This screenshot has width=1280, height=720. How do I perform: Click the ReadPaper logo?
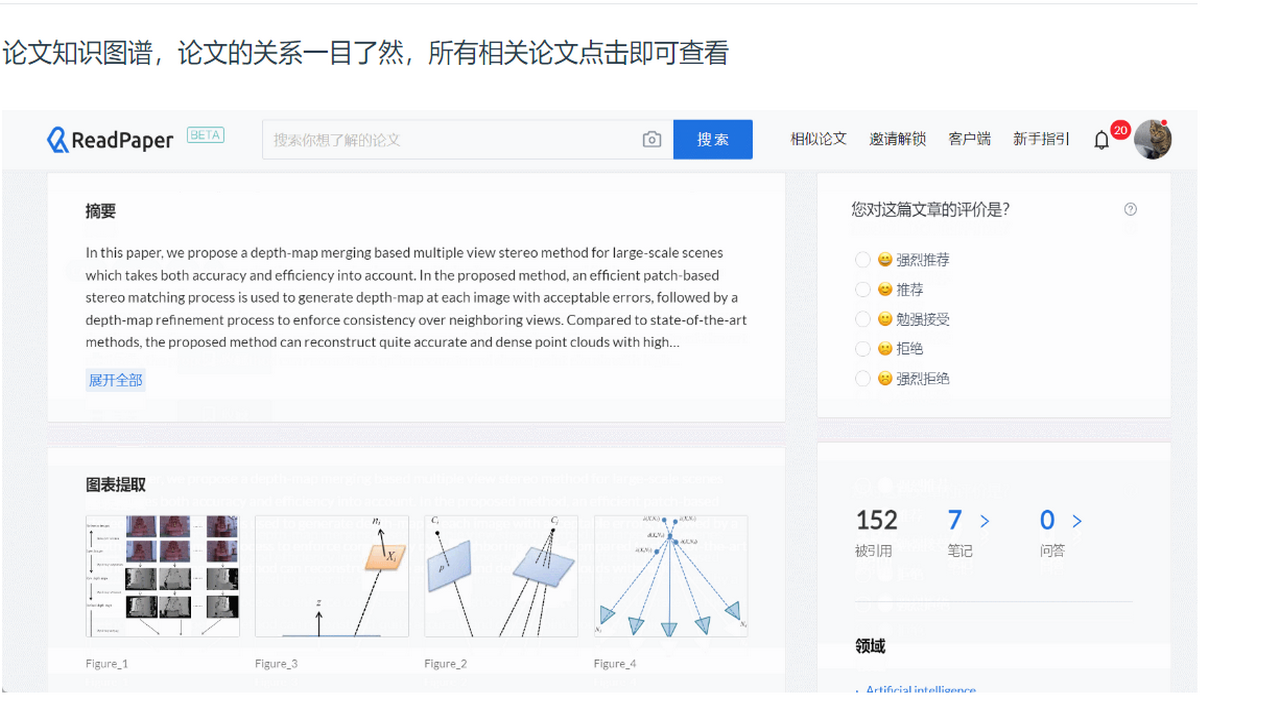click(109, 140)
